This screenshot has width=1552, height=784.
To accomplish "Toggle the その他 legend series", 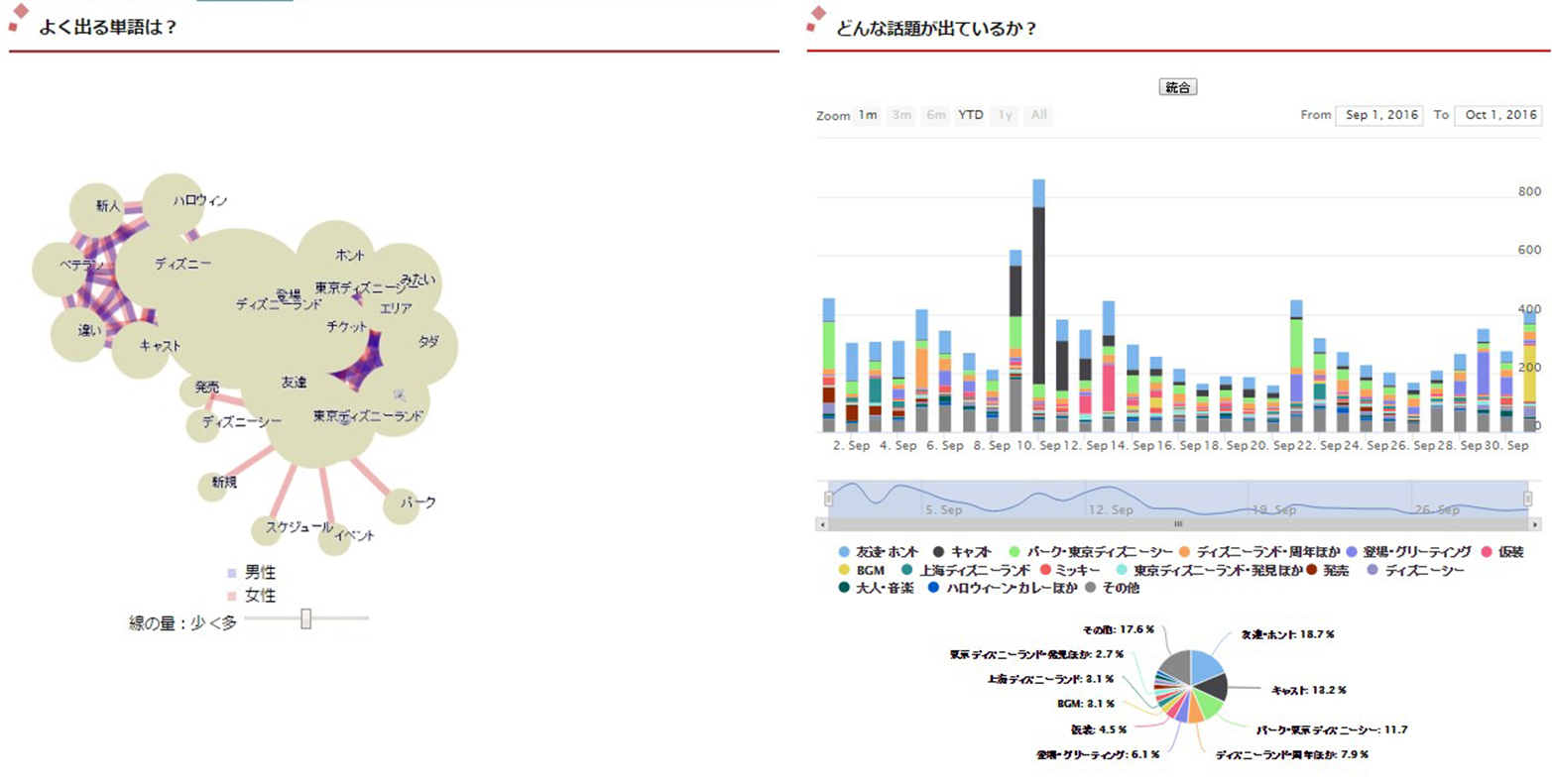I will pyautogui.click(x=1111, y=588).
